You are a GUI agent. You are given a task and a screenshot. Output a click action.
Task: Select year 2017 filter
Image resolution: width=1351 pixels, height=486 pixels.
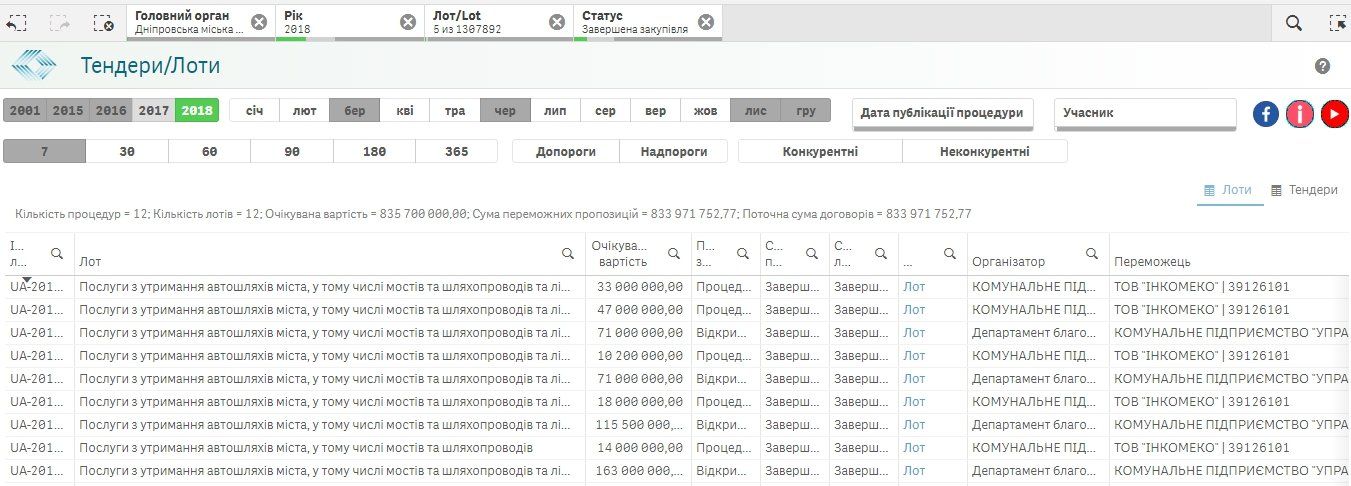pyautogui.click(x=154, y=111)
